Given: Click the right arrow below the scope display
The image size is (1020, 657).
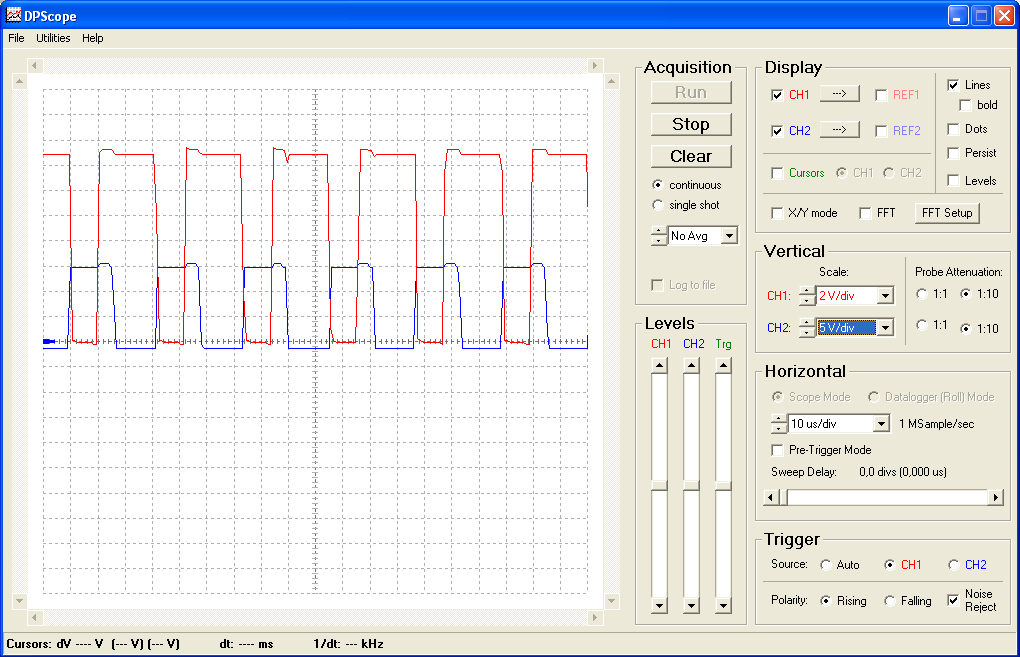Looking at the screenshot, I should tap(595, 617).
